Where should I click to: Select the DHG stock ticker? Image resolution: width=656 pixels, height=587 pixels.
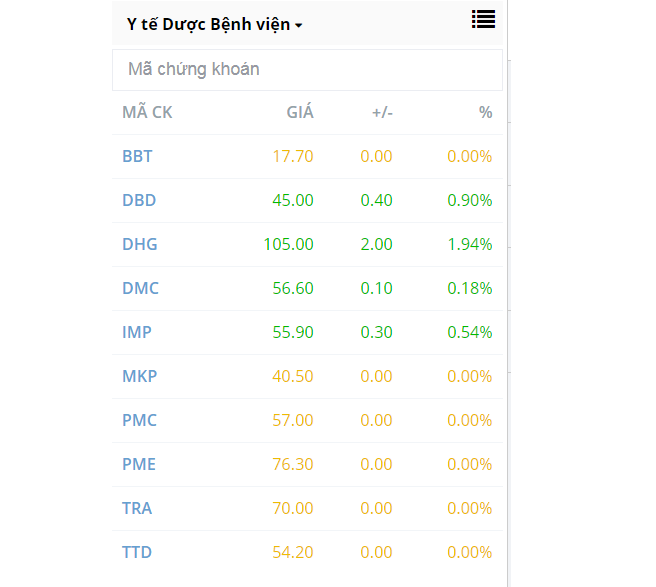[x=140, y=244]
